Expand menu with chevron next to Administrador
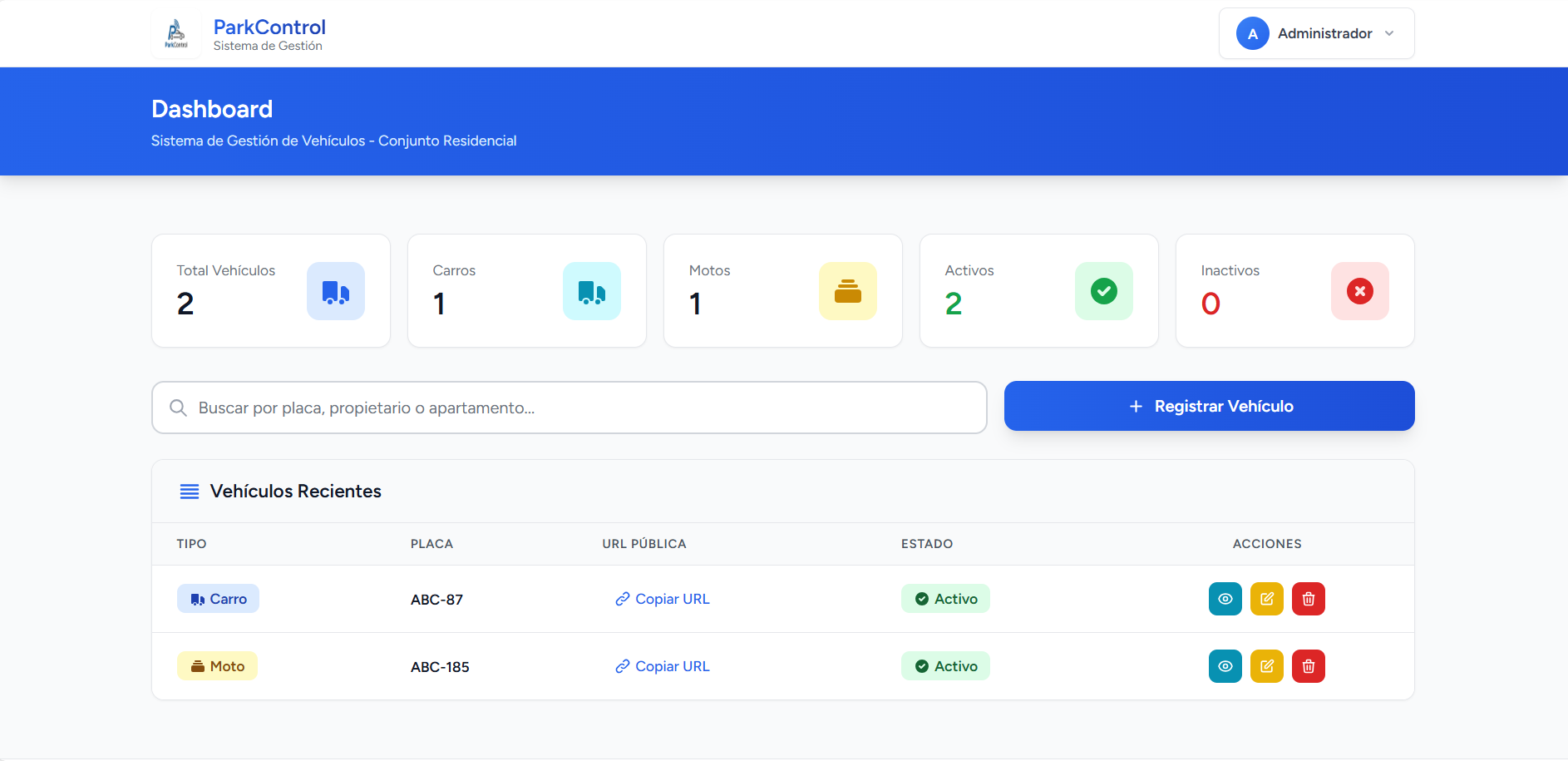1568x761 pixels. (1389, 34)
